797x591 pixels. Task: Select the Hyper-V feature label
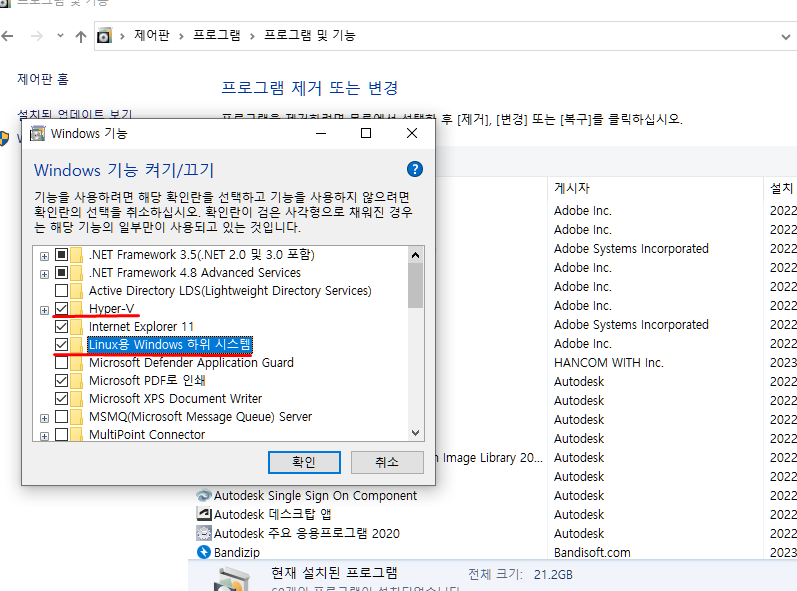[112, 308]
